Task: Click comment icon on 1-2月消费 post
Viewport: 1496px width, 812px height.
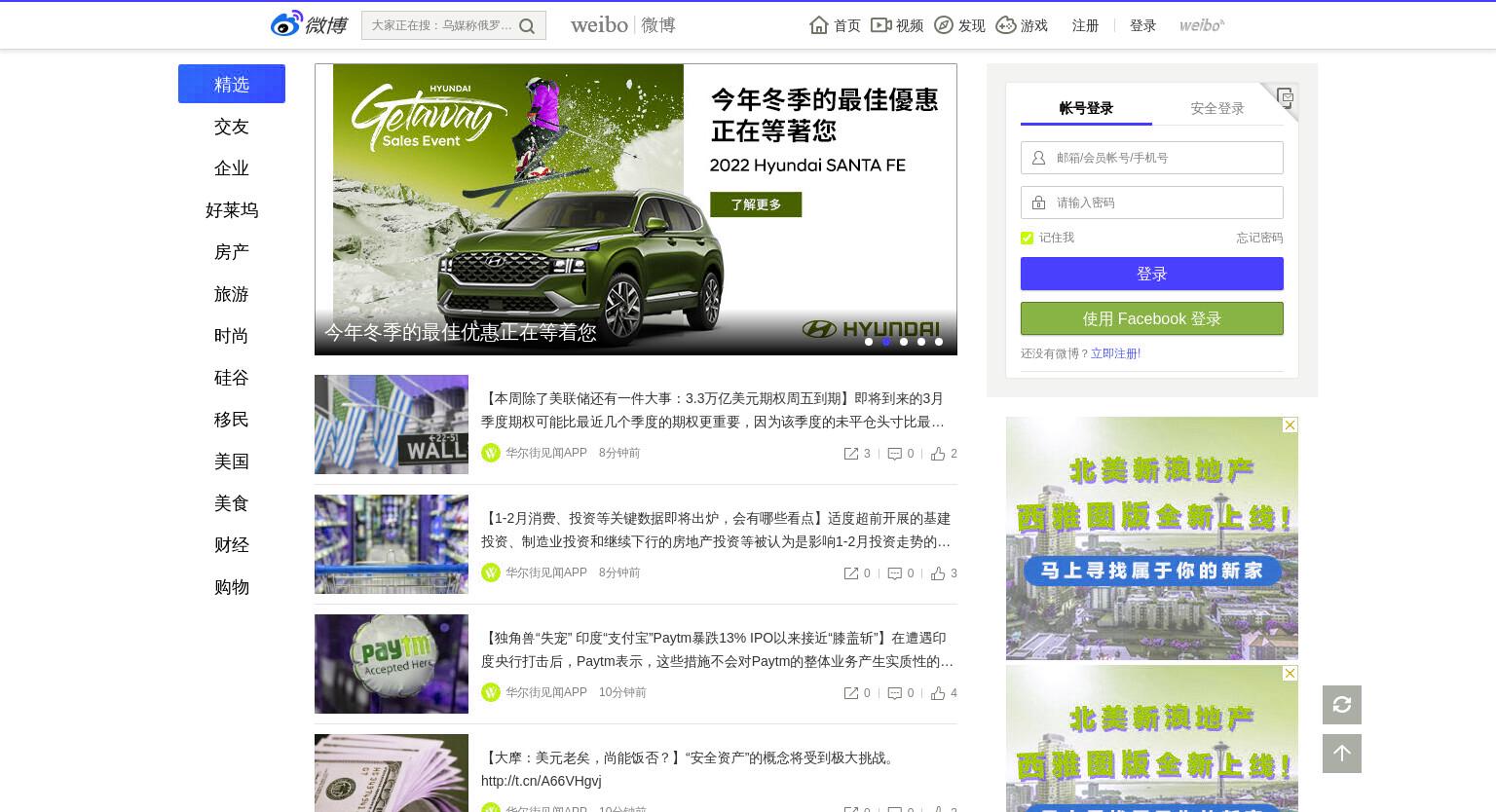Action: (x=894, y=573)
